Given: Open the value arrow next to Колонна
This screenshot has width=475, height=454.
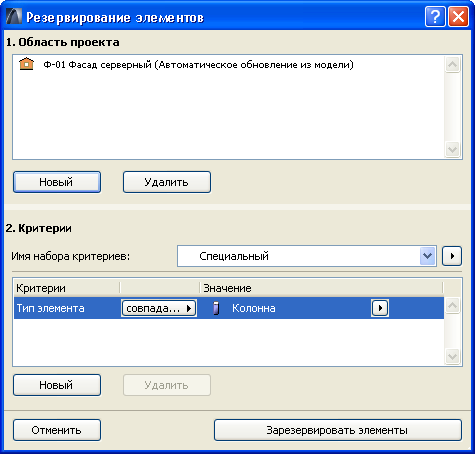Looking at the screenshot, I should (x=380, y=308).
